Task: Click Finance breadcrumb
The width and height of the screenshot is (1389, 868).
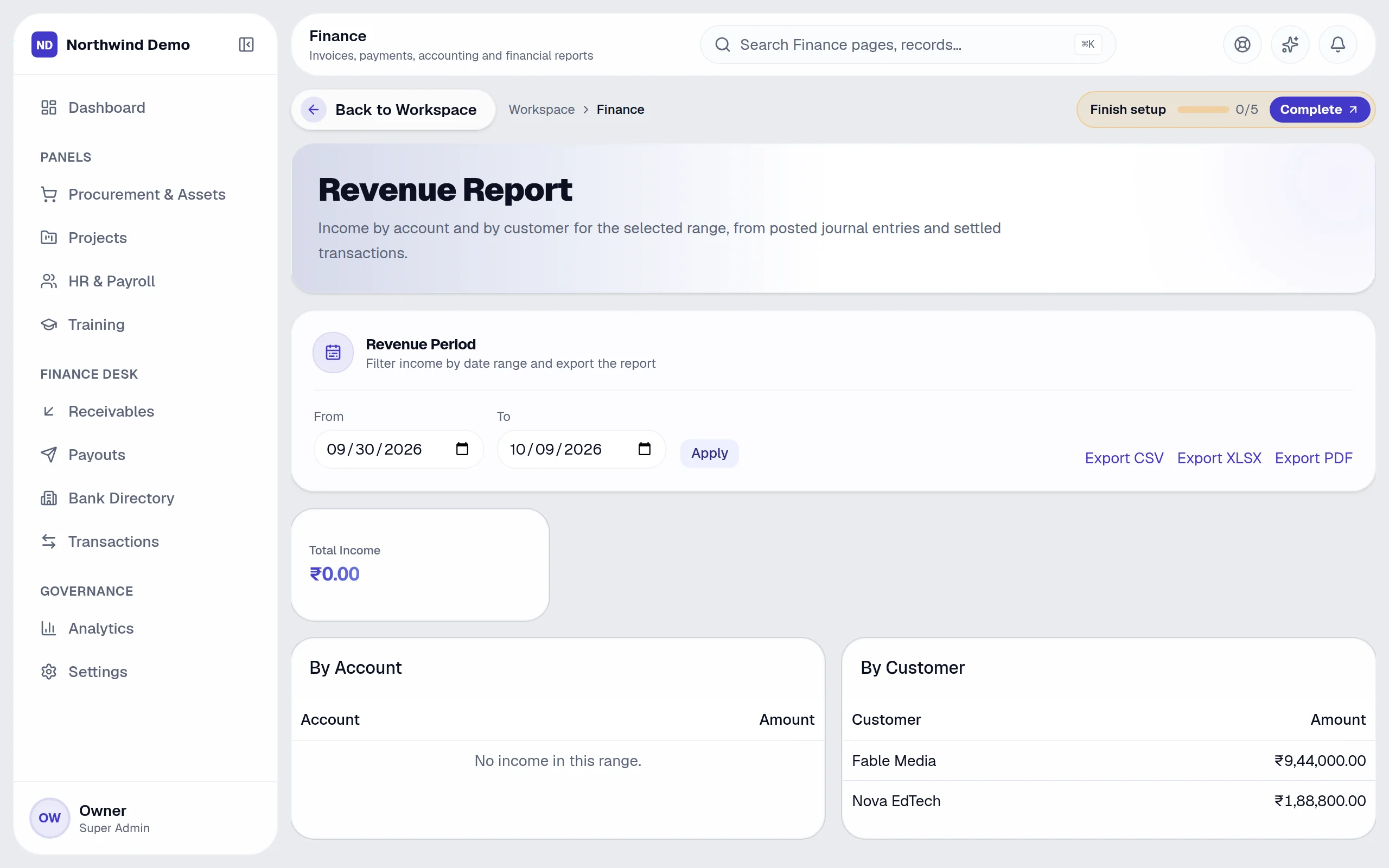Action: [620, 109]
